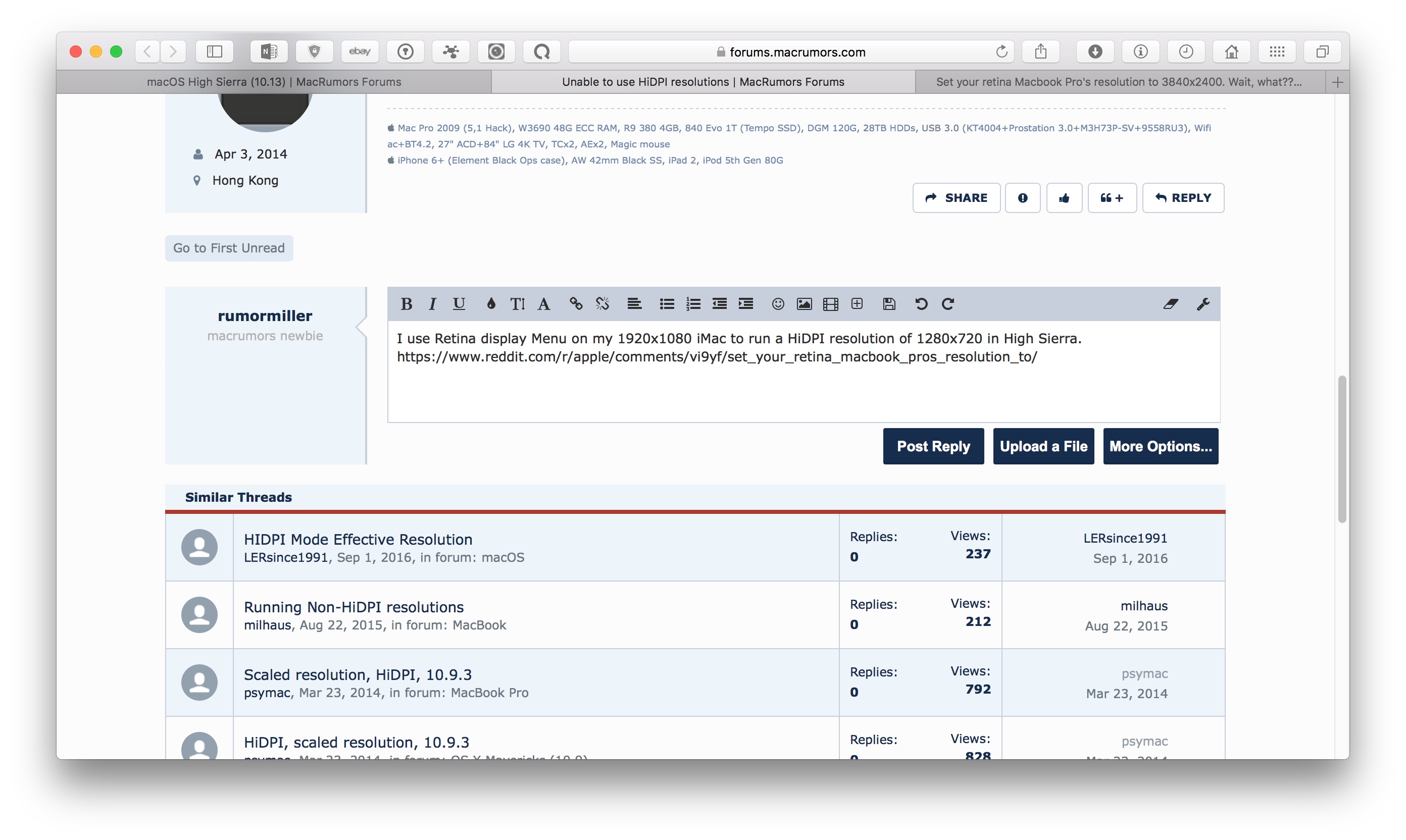The width and height of the screenshot is (1406, 840).
Task: Show Top Sites grid icon
Action: point(1277,51)
